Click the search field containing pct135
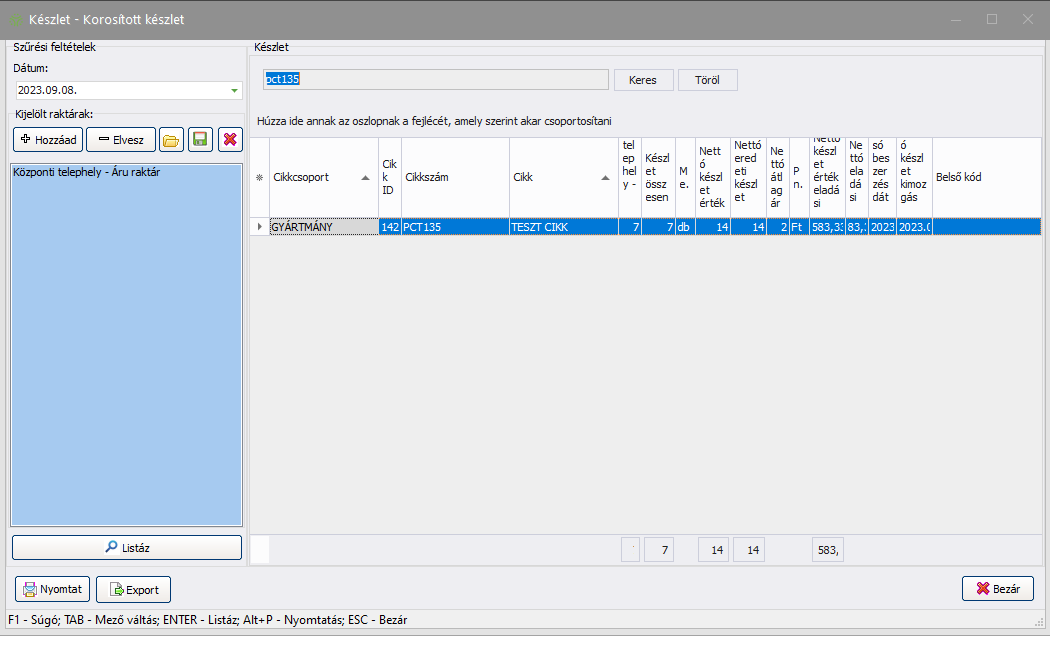This screenshot has width=1050, height=645. tap(434, 80)
